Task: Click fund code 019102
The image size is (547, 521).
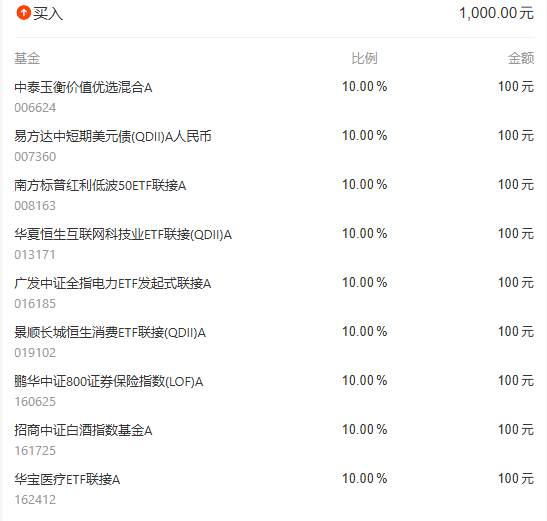Action: (x=35, y=353)
